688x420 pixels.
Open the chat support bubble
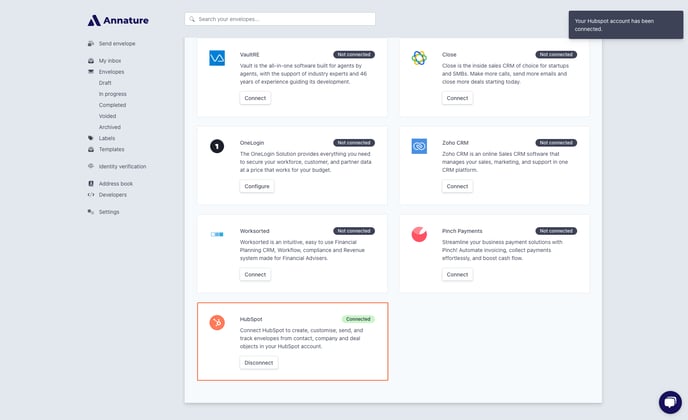[x=670, y=402]
